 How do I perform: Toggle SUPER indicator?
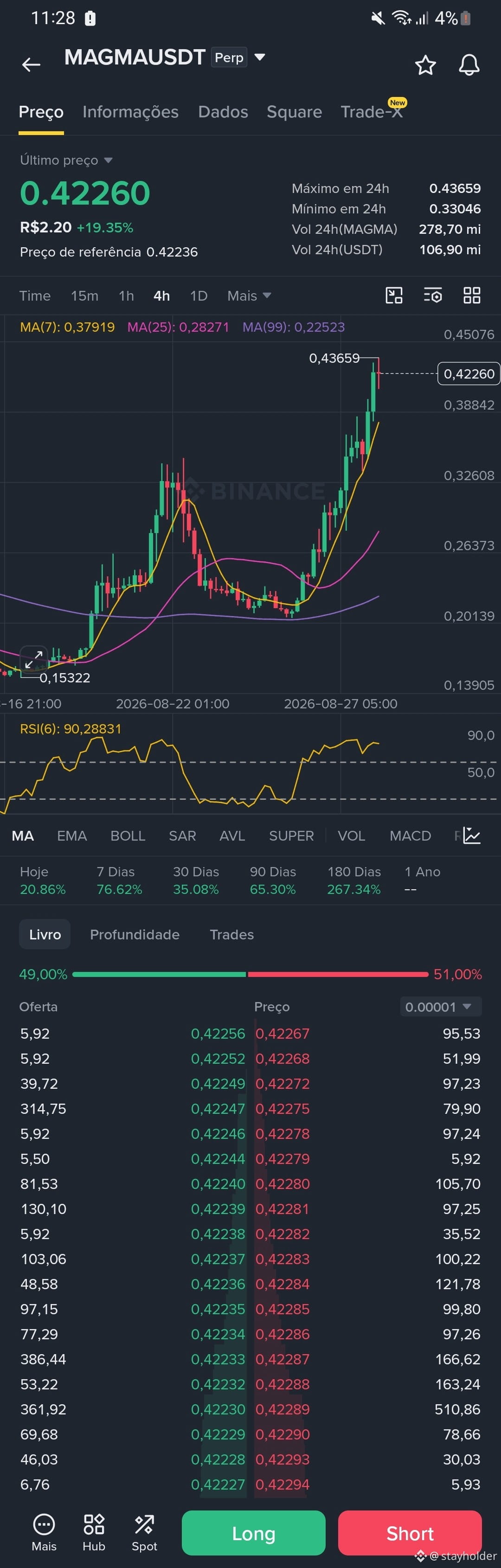pyautogui.click(x=291, y=836)
